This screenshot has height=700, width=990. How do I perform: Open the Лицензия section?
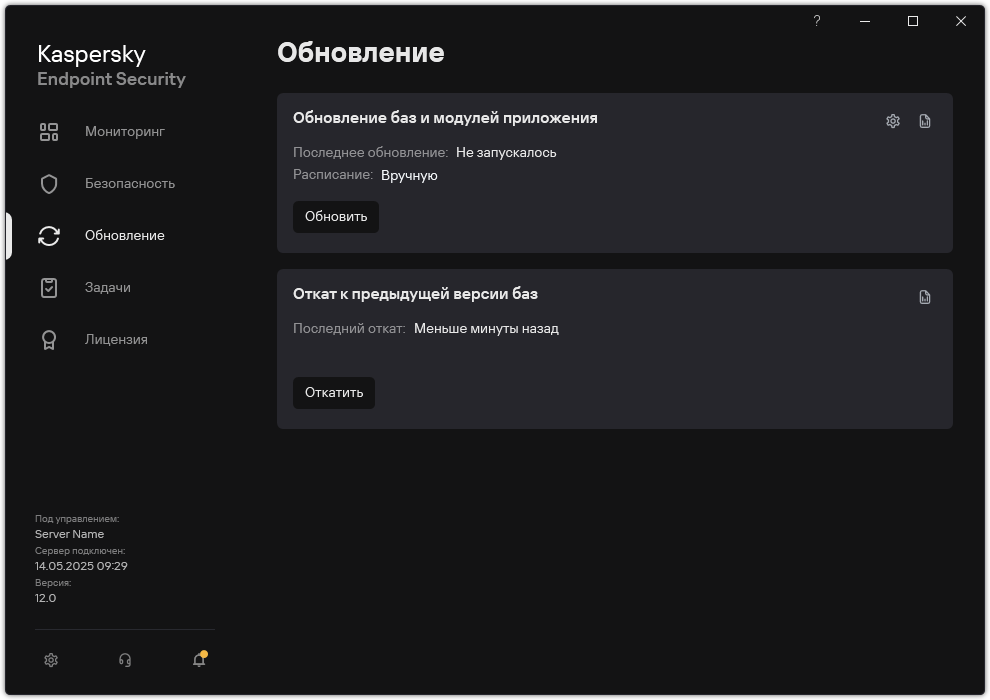[115, 339]
